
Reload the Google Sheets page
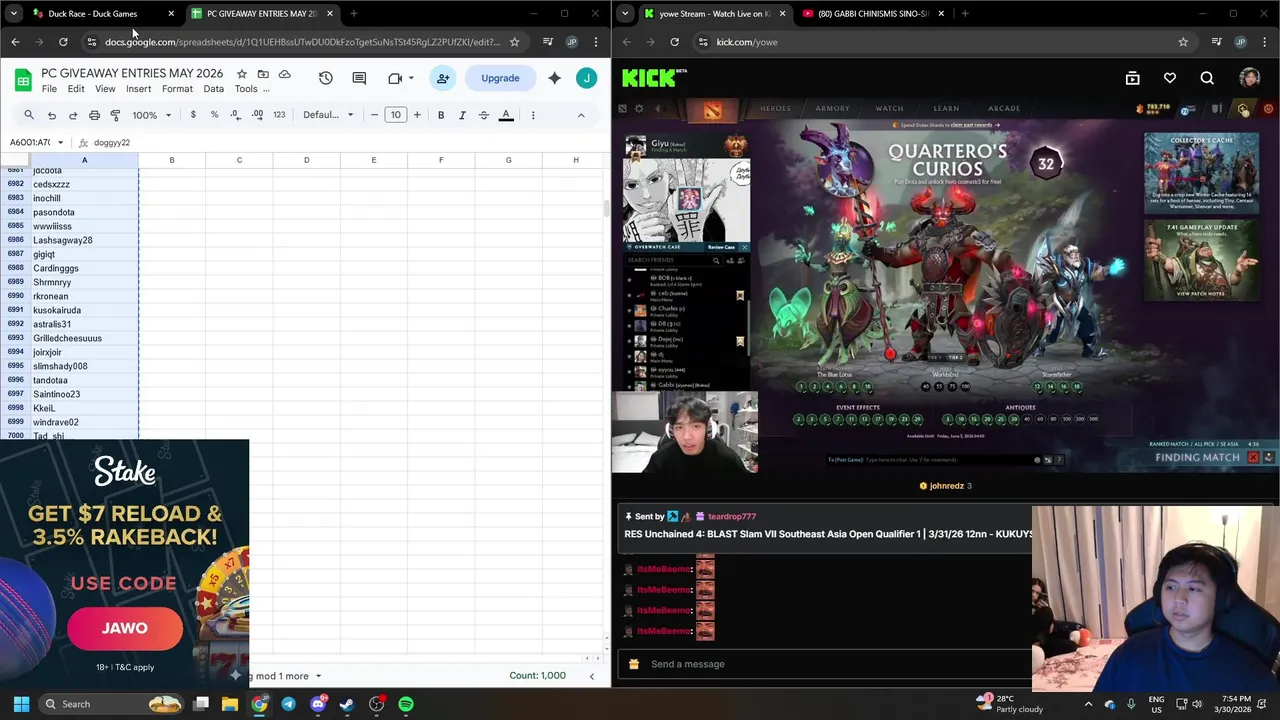63,42
